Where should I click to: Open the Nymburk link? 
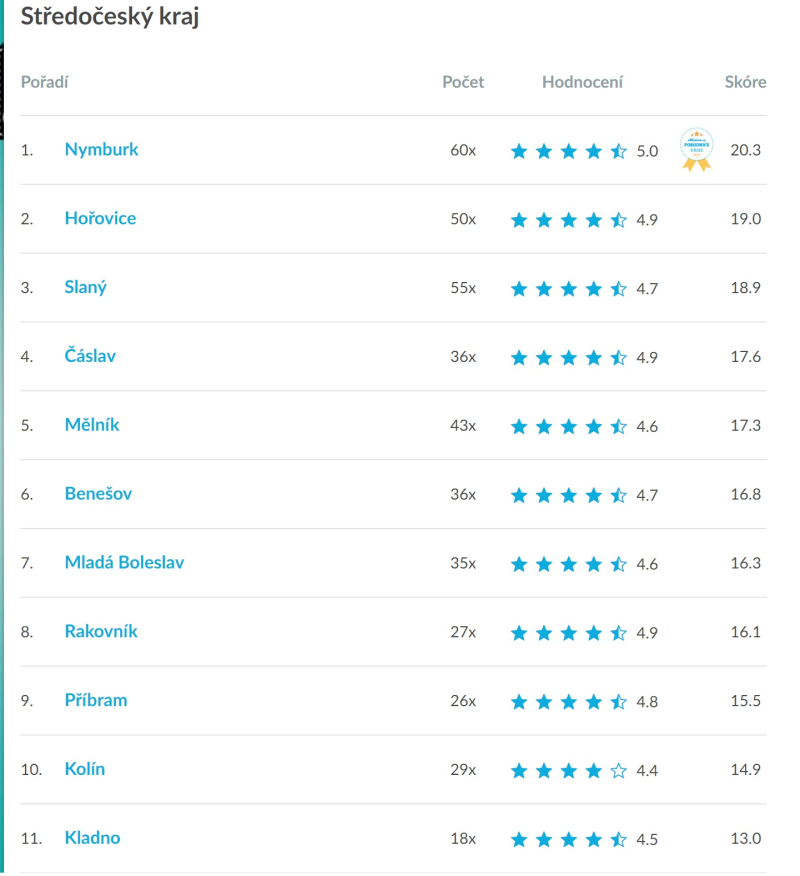101,150
